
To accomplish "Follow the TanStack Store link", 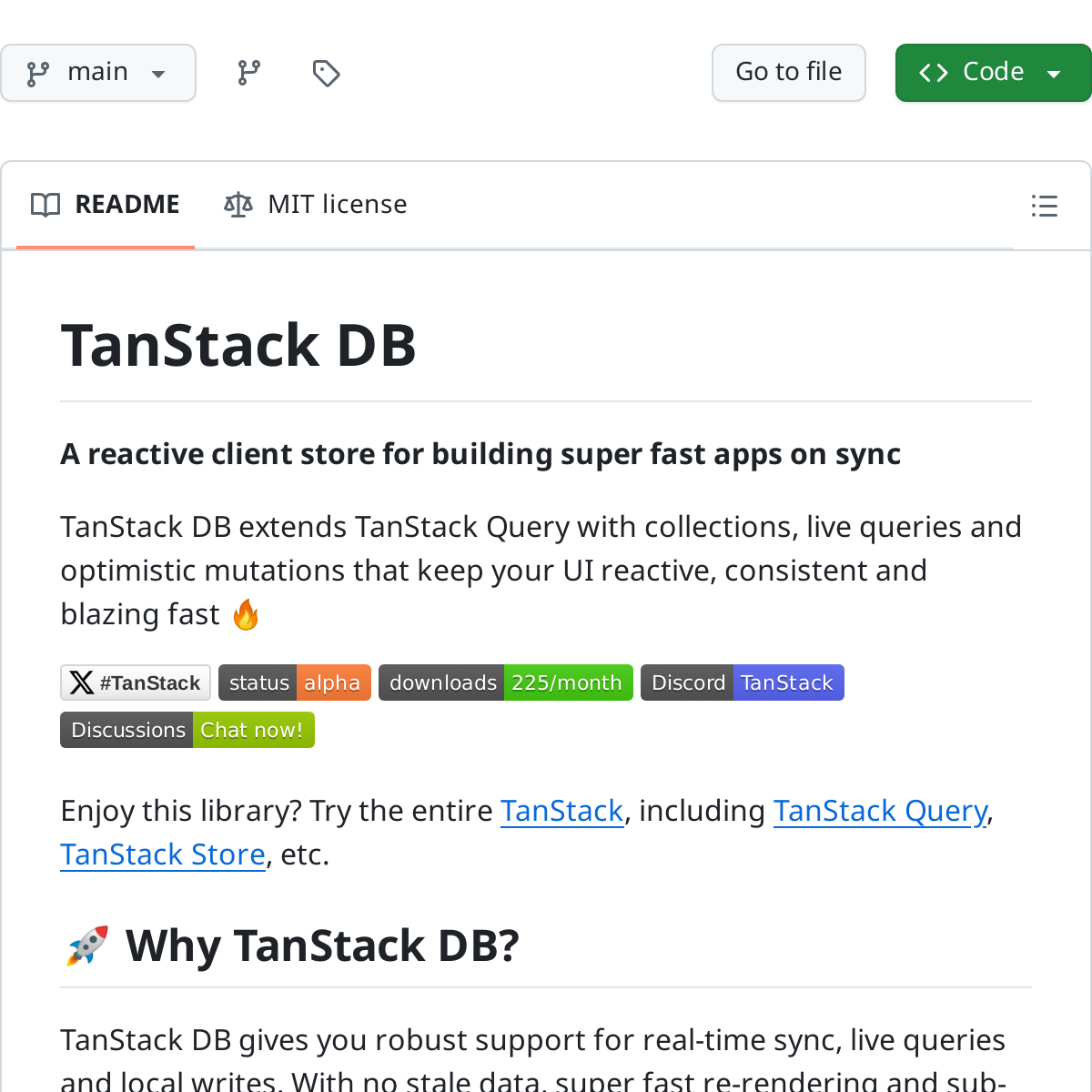I will pos(163,854).
